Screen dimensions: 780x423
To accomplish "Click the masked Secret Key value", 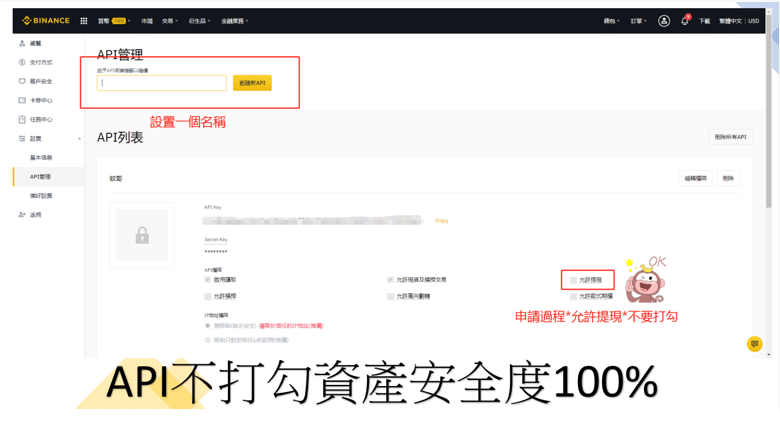I will click(216, 252).
